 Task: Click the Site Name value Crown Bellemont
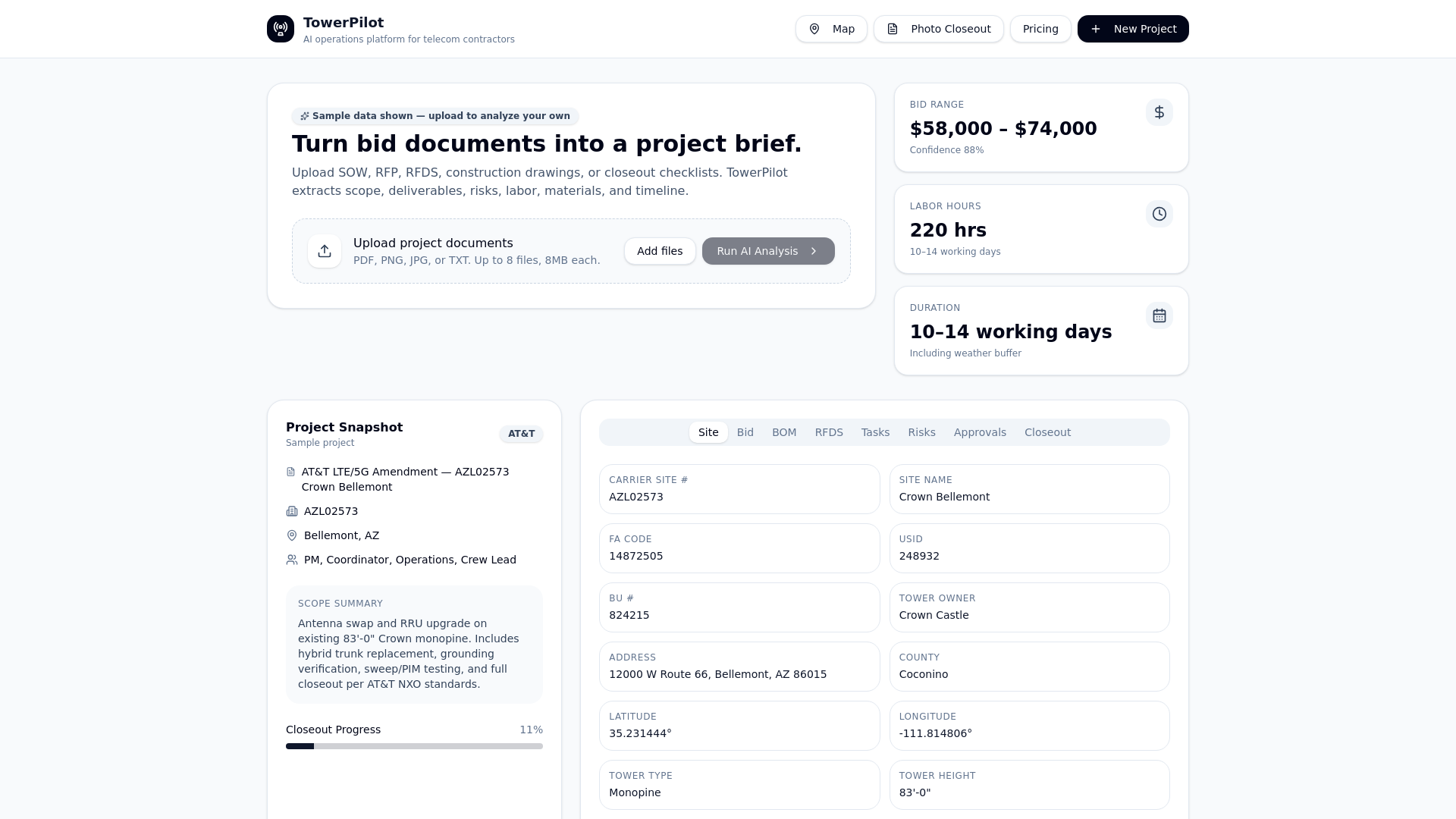tap(944, 497)
